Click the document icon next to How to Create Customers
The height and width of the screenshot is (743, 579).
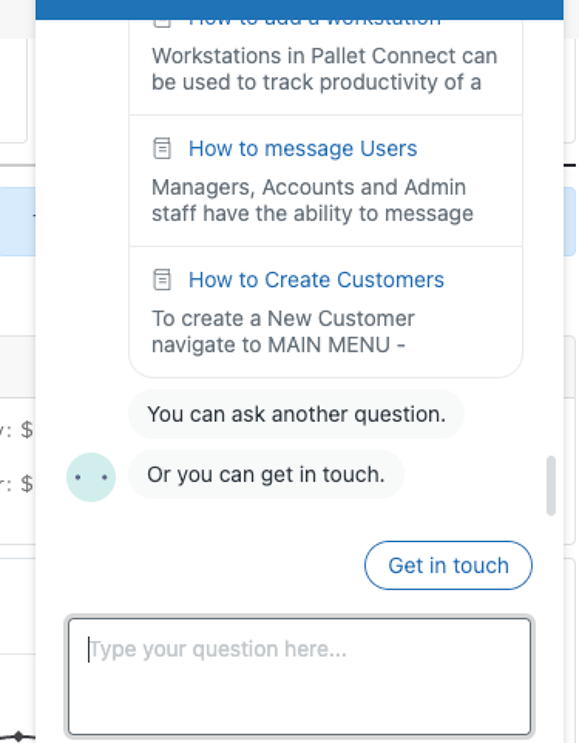[162, 280]
